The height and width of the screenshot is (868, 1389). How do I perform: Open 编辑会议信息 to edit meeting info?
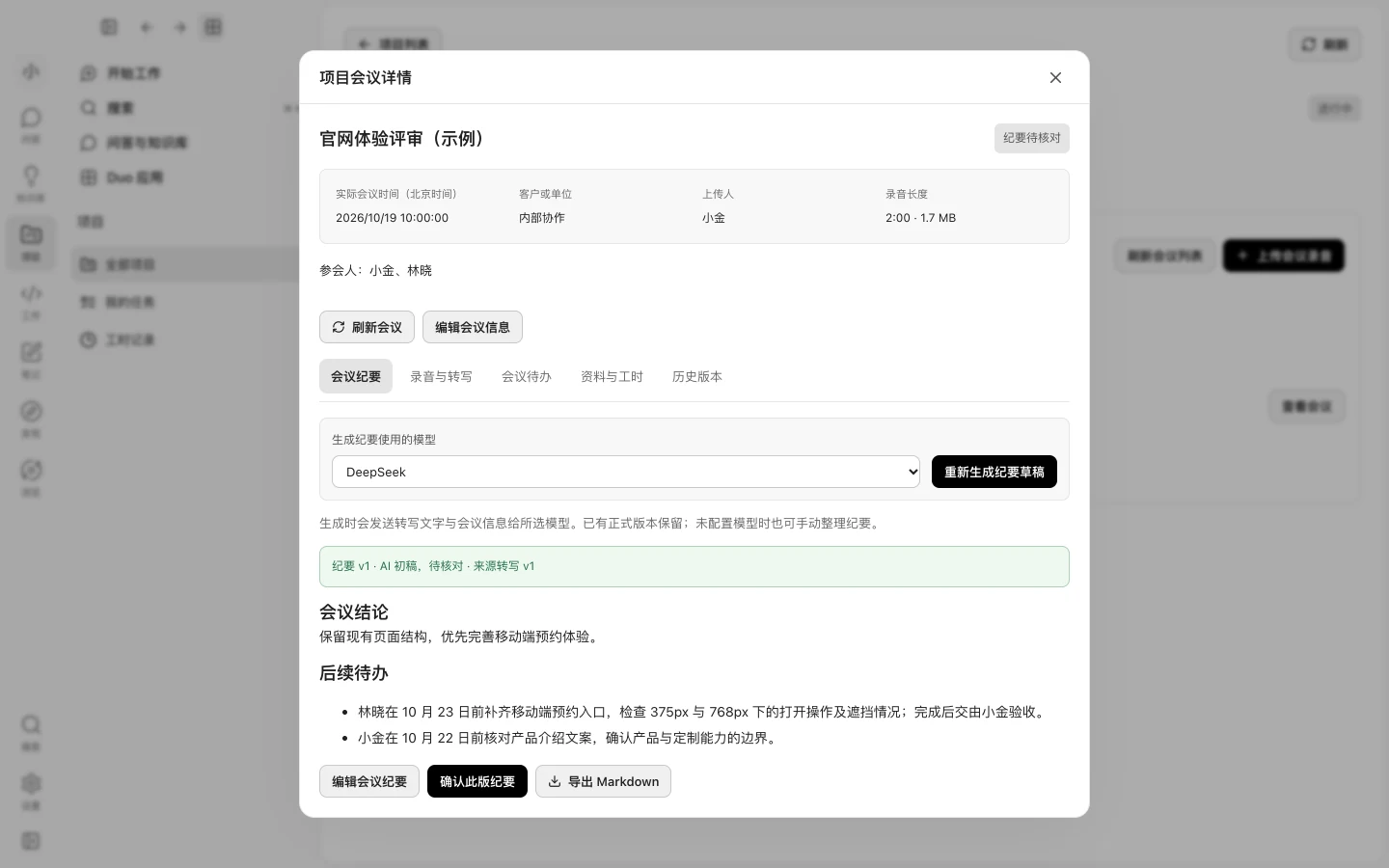click(473, 327)
